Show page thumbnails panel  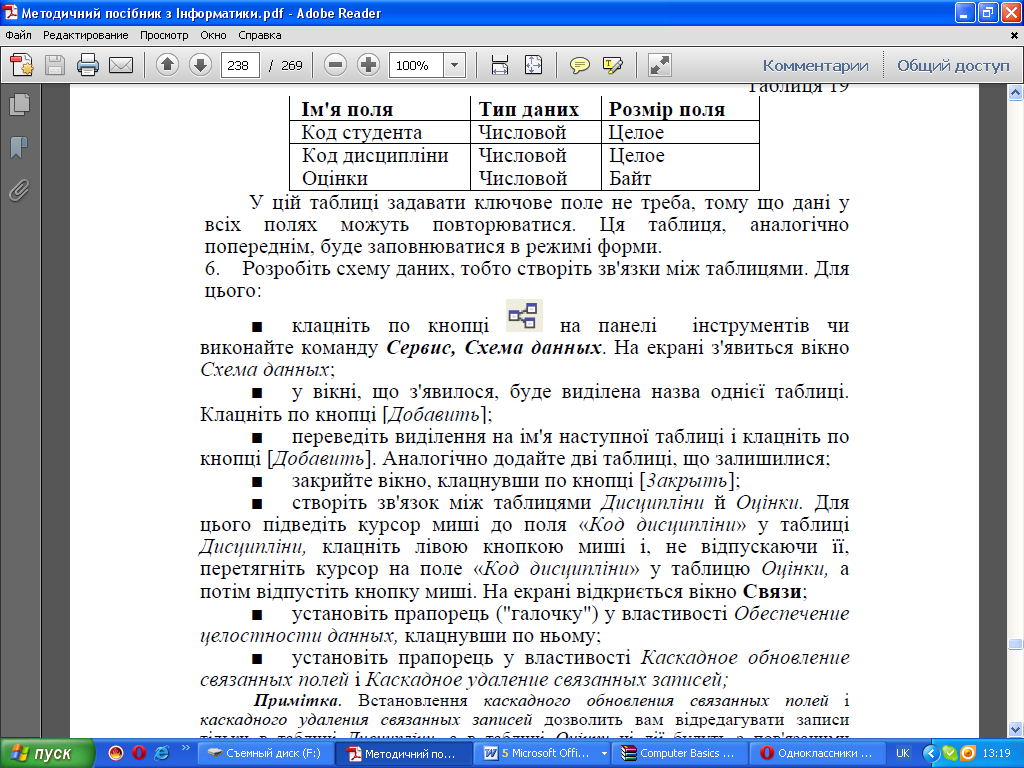[20, 104]
